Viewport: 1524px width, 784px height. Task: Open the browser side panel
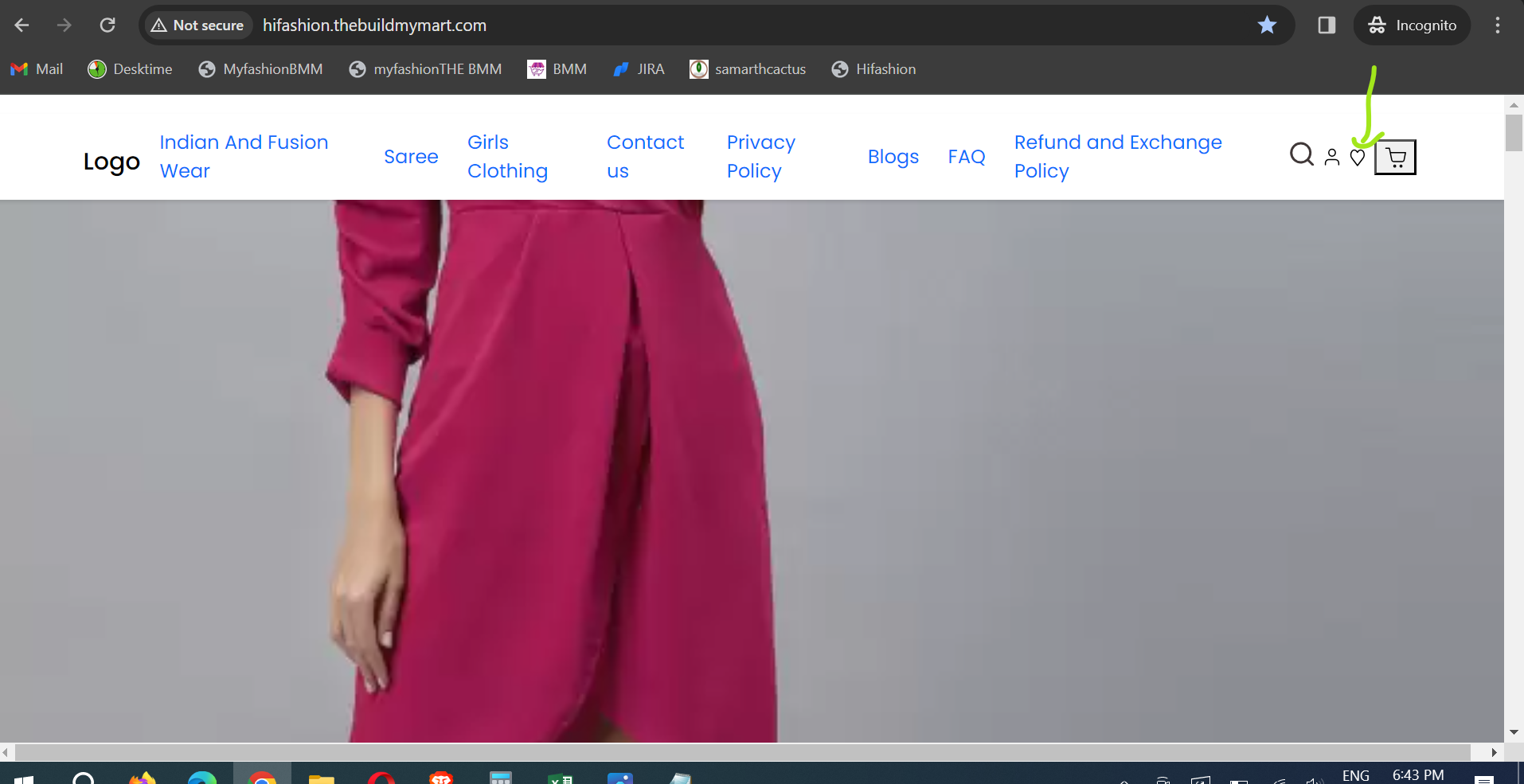[1327, 25]
